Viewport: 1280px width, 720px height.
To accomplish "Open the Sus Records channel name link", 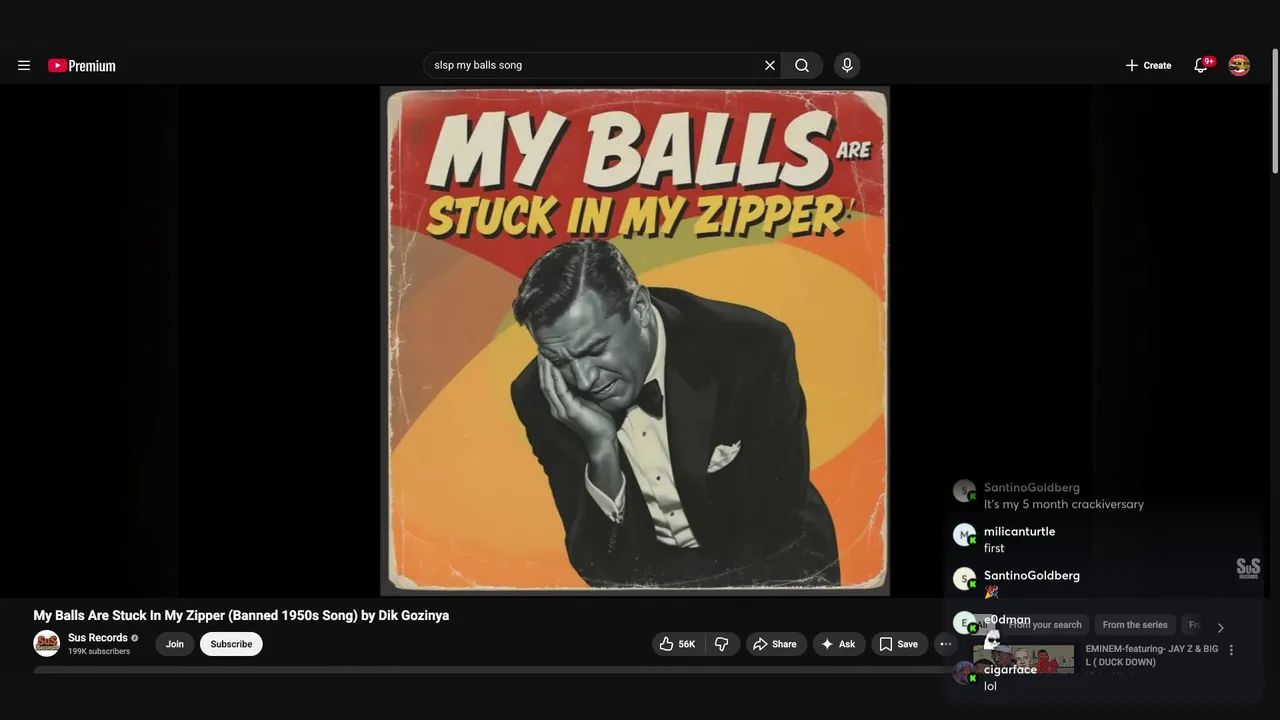I will (98, 638).
